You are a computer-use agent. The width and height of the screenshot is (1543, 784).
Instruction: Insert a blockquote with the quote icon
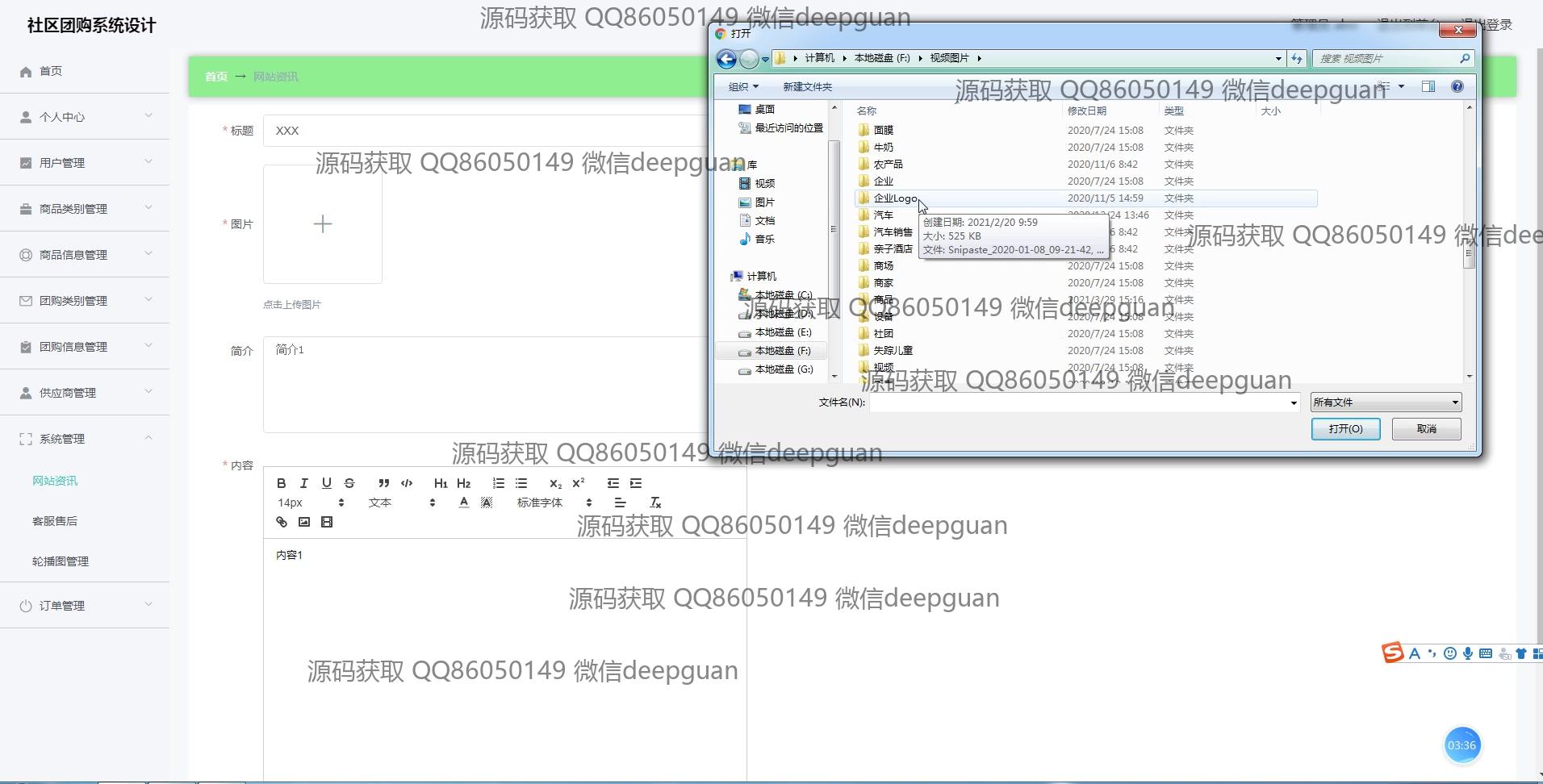(x=383, y=483)
